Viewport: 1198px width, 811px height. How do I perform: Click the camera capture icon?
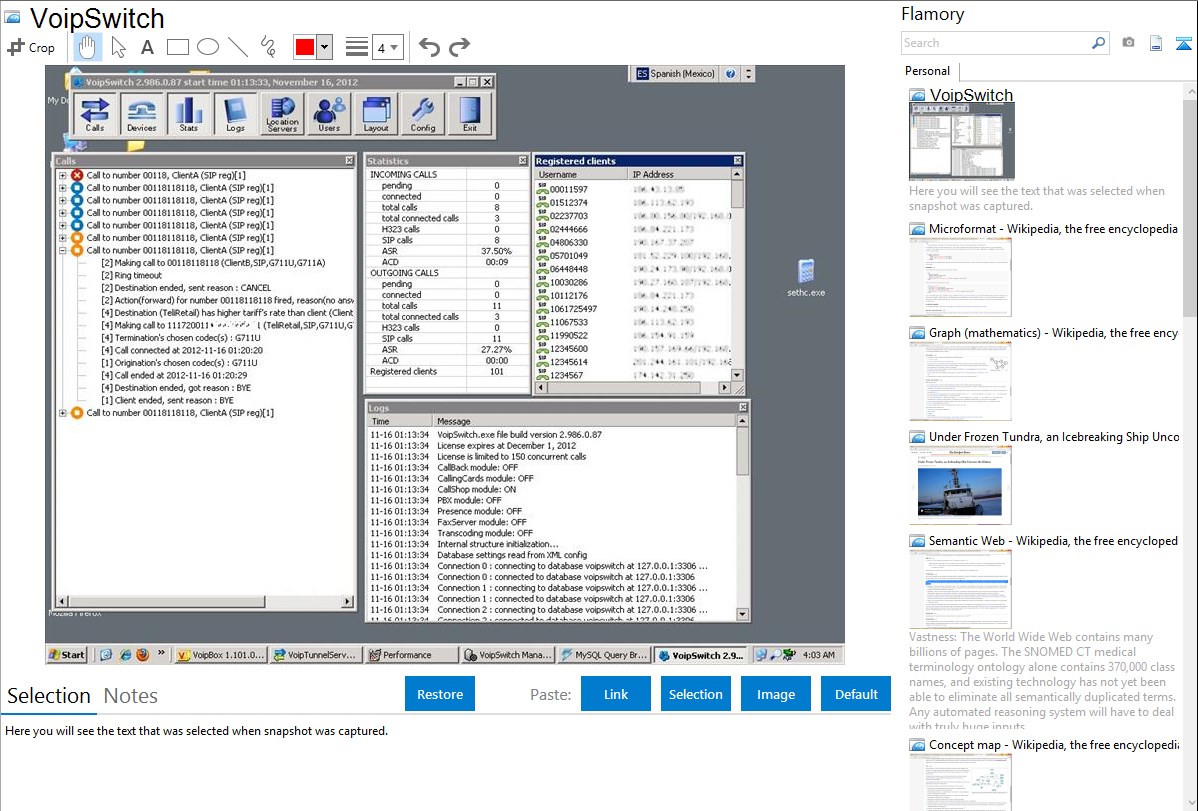(1128, 43)
